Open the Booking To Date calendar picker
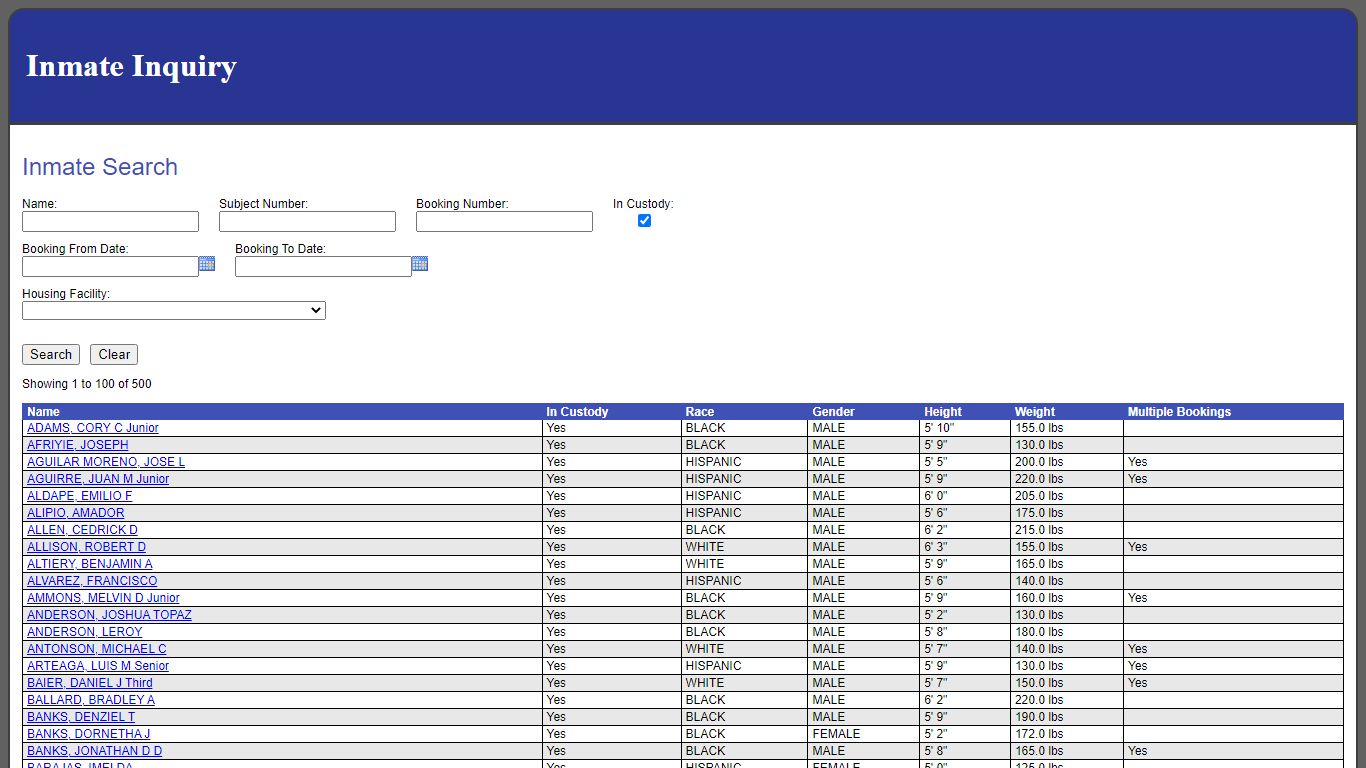The width and height of the screenshot is (1366, 768). click(x=420, y=264)
